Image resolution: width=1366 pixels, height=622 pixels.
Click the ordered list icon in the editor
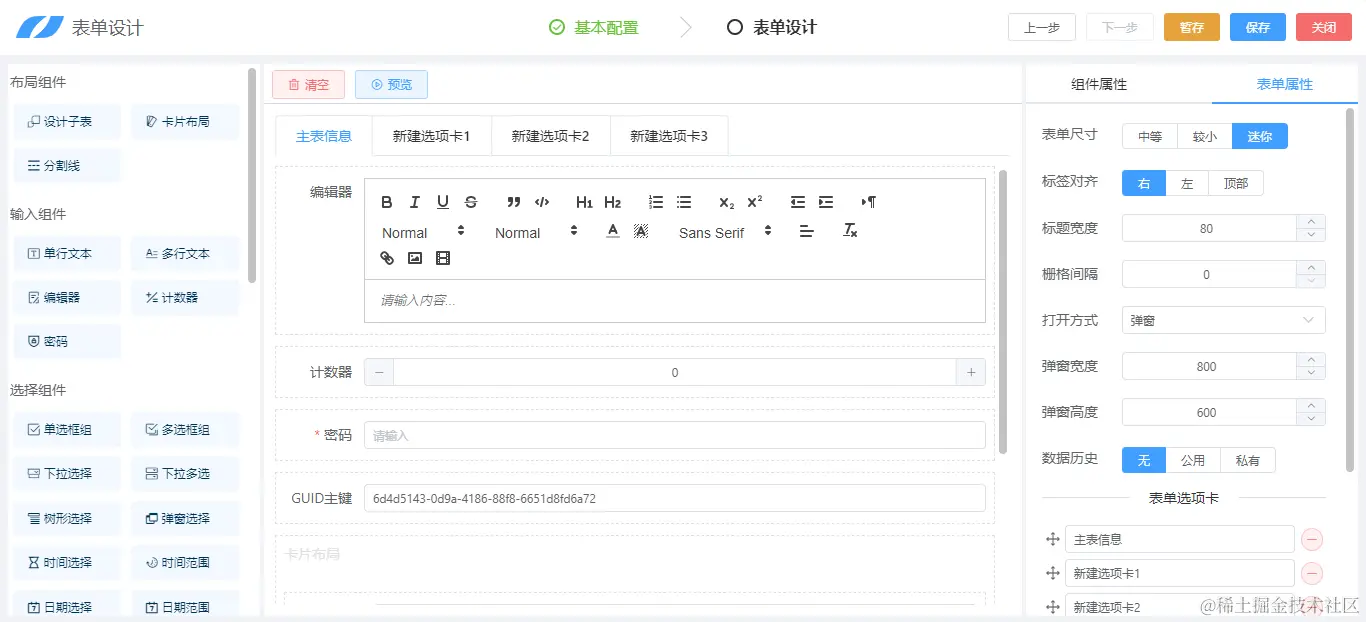(x=655, y=201)
